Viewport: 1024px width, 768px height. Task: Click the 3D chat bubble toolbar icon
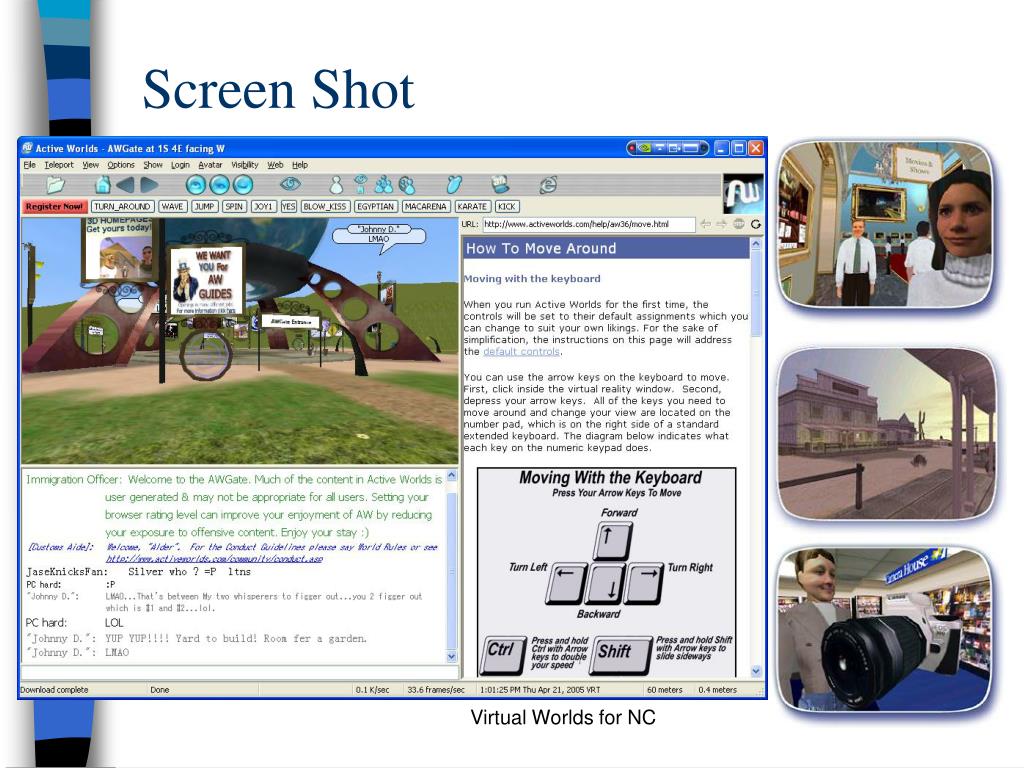[500, 184]
